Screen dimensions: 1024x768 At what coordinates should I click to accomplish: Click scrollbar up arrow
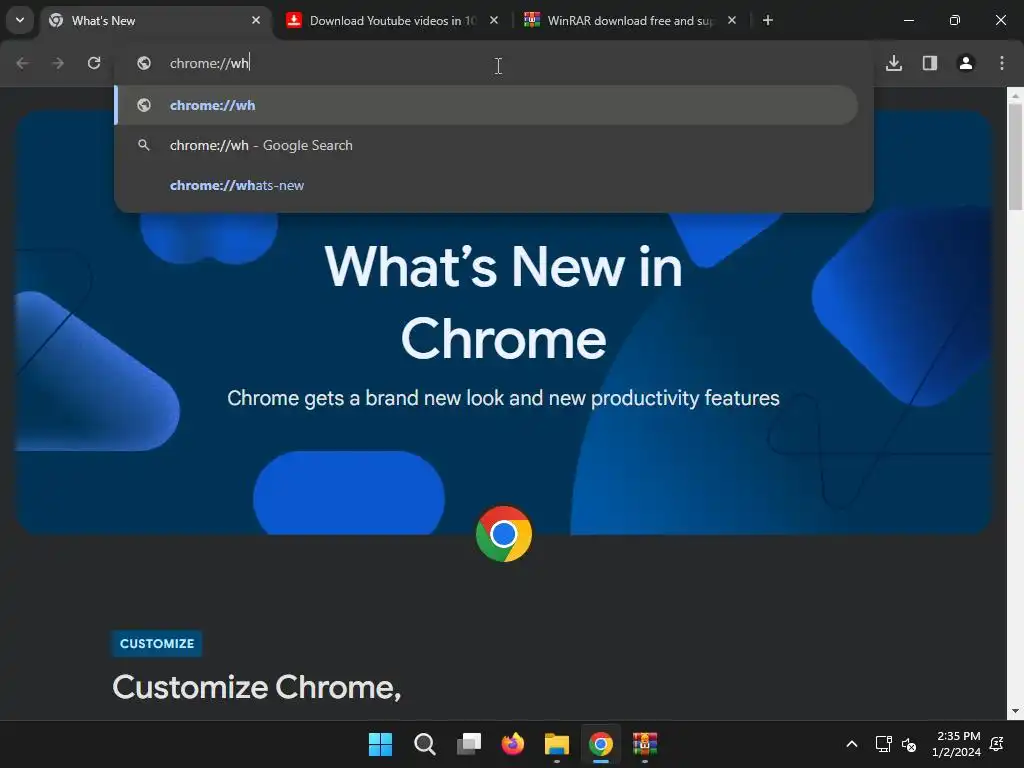(1015, 95)
